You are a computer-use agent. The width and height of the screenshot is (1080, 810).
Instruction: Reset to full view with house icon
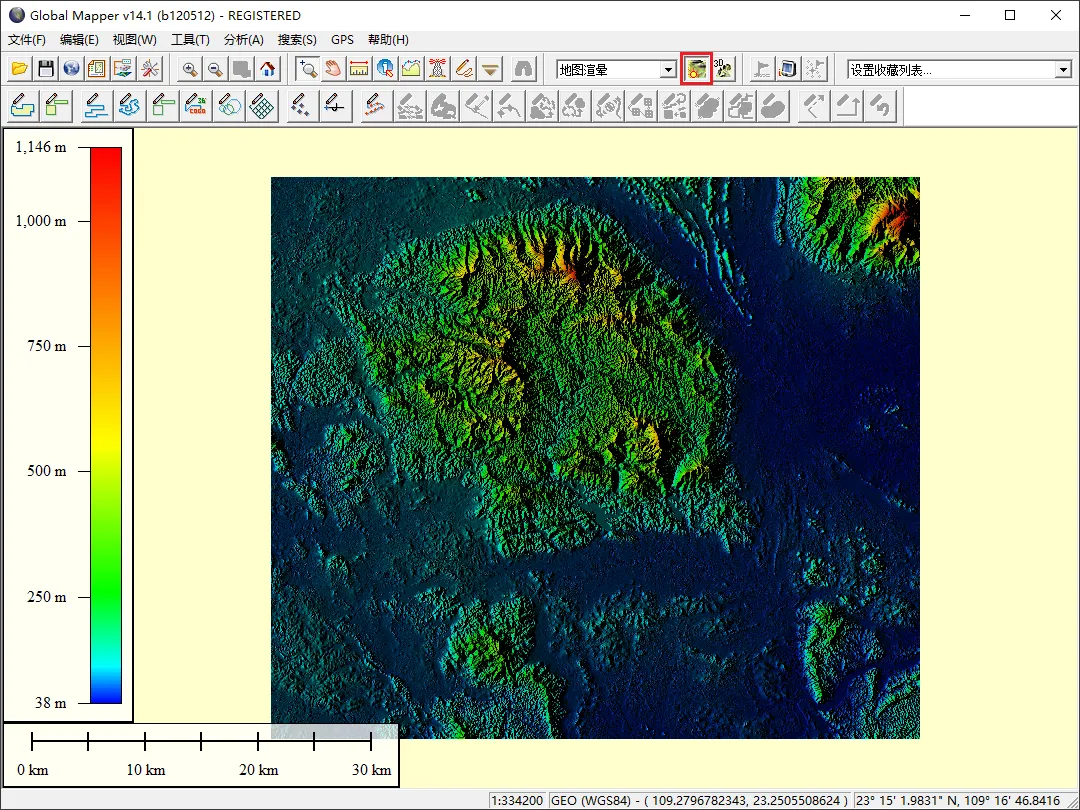click(268, 69)
